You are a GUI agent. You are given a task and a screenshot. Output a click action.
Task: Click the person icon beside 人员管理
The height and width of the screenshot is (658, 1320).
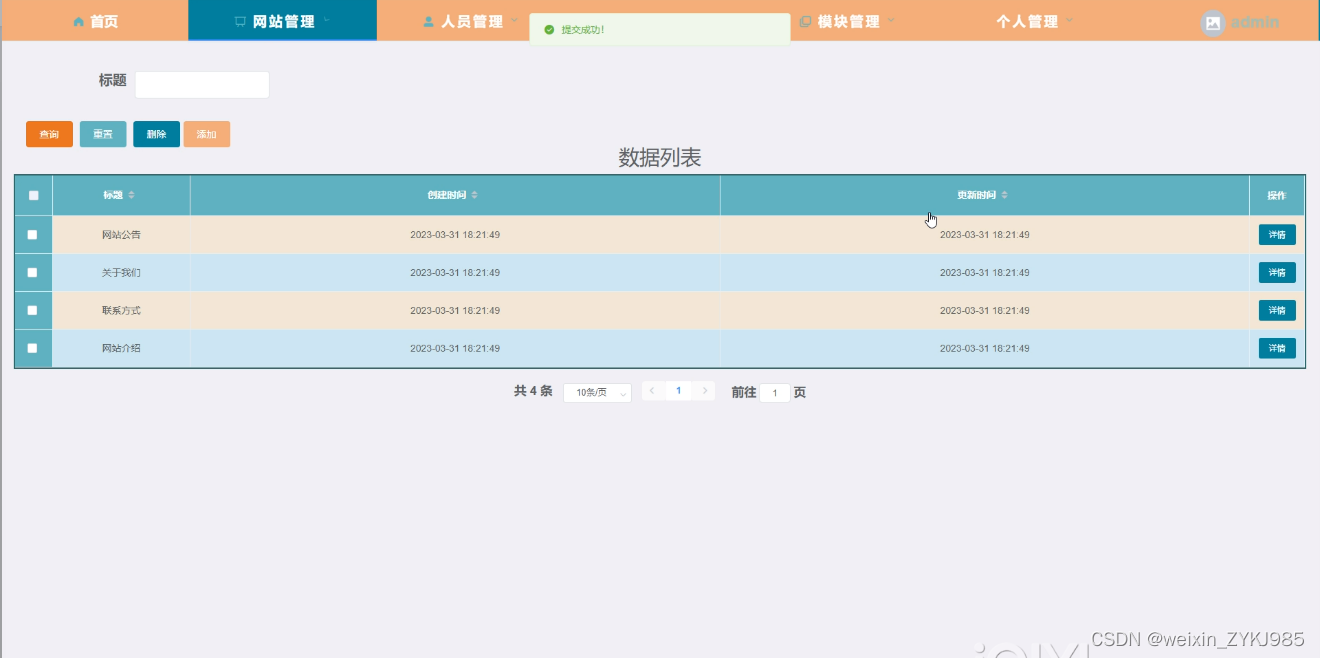point(427,20)
